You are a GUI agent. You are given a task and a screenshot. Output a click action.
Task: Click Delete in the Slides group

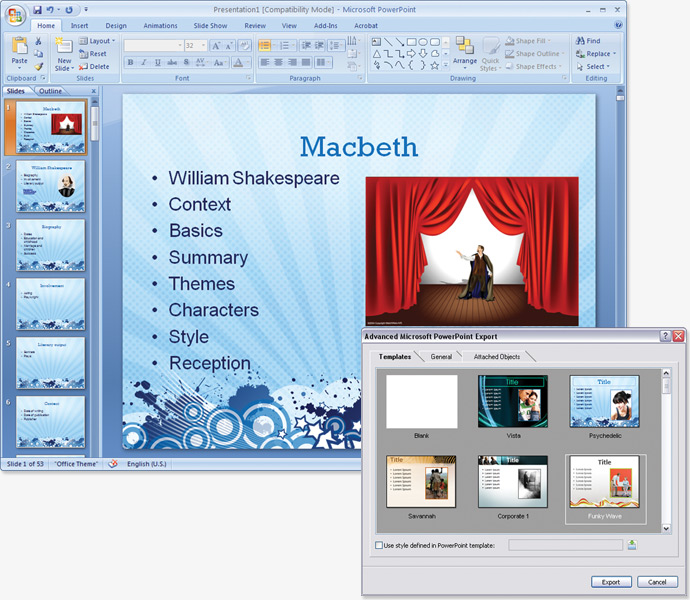pyautogui.click(x=94, y=66)
